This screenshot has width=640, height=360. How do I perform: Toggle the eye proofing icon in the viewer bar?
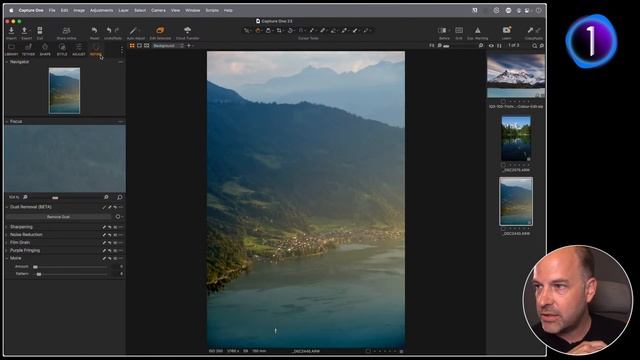coord(491,46)
